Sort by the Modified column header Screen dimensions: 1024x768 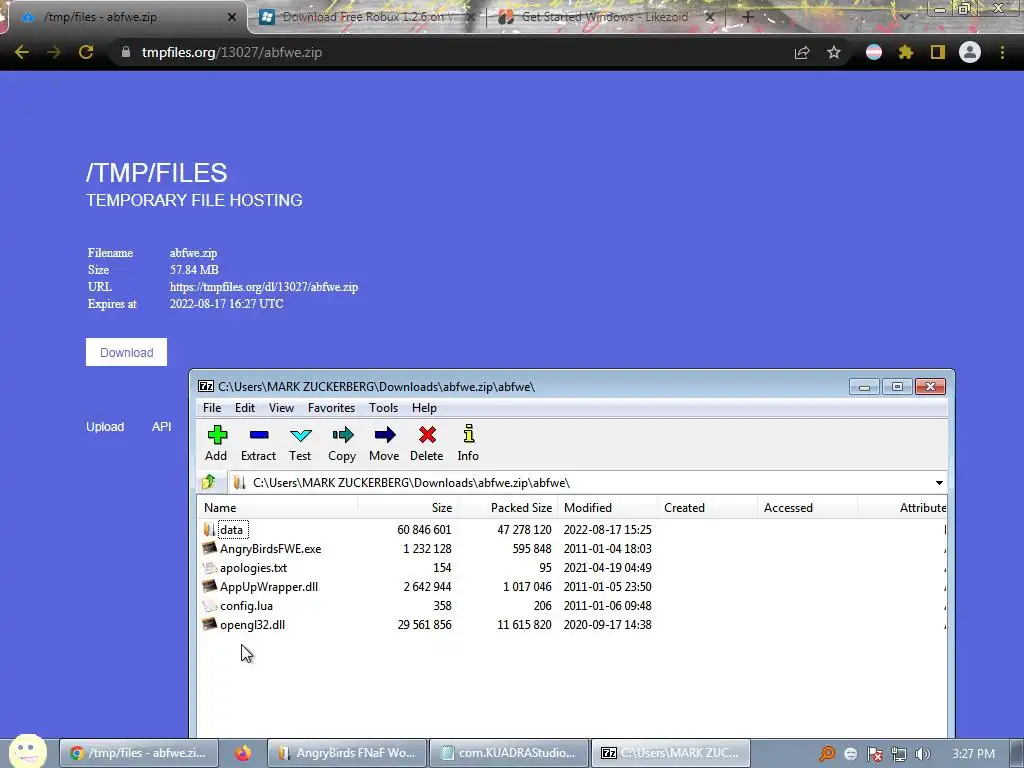point(607,507)
